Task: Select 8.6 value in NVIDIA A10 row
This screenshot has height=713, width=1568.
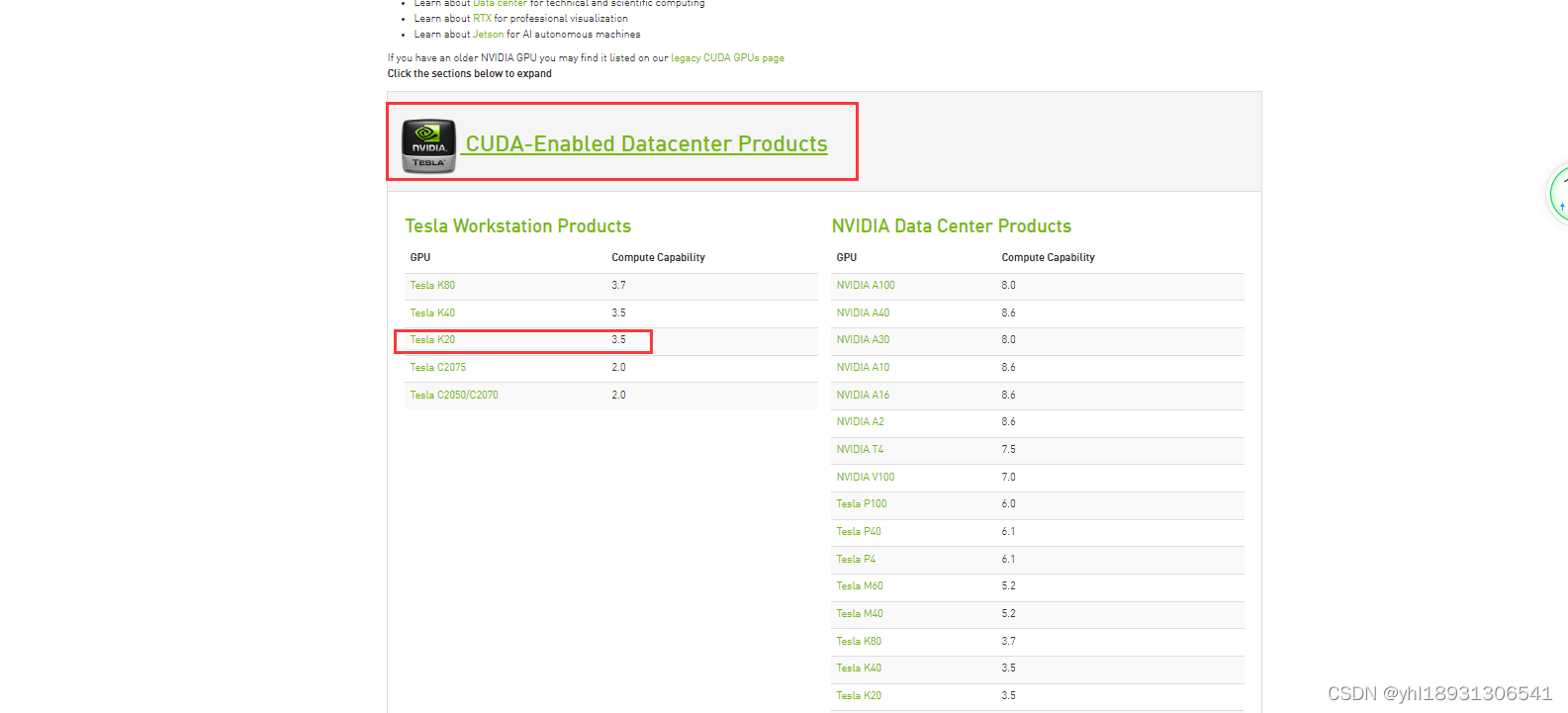Action: coord(1008,368)
